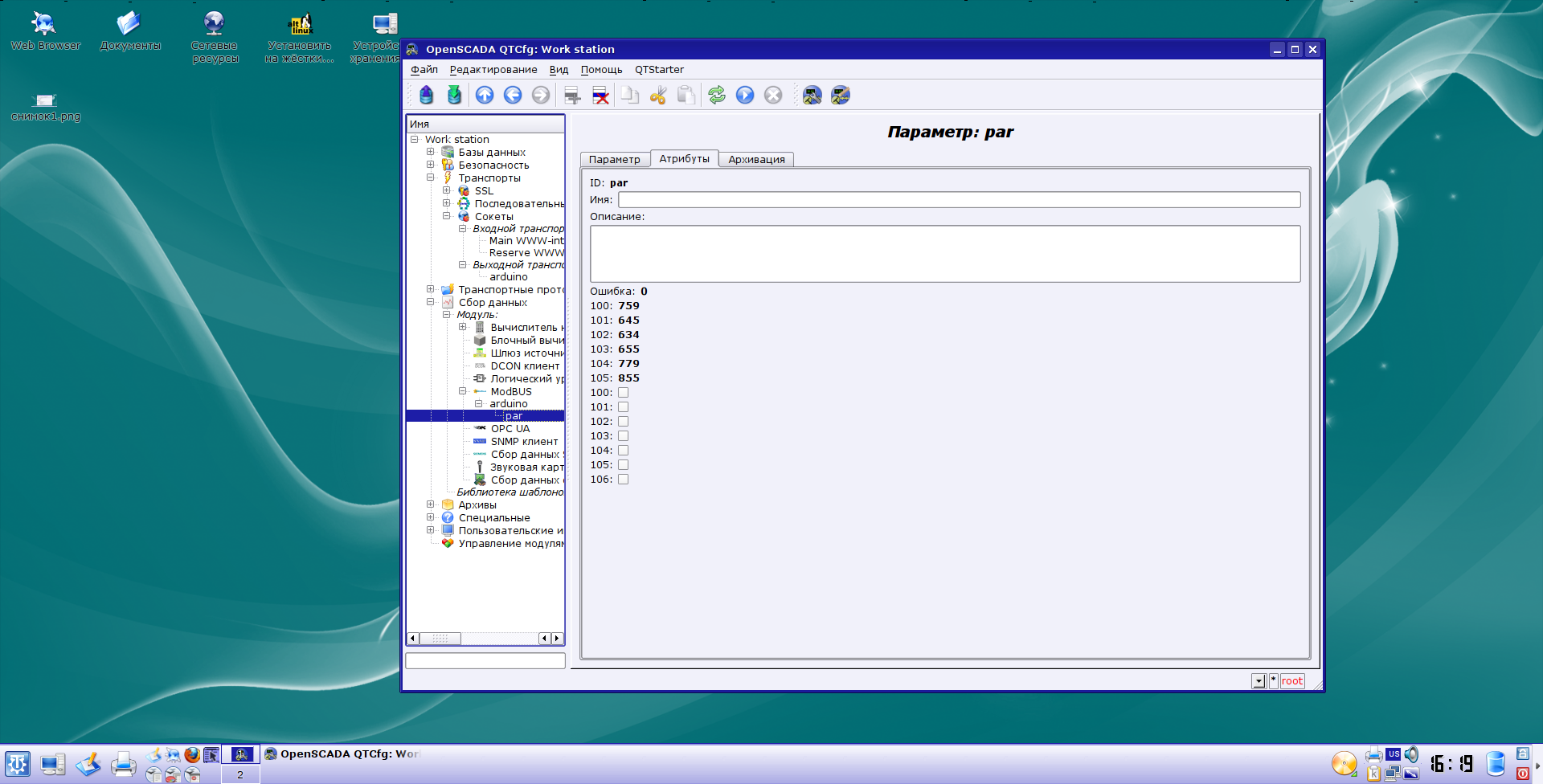Click the root user button
The width and height of the screenshot is (1543, 784).
coord(1291,681)
